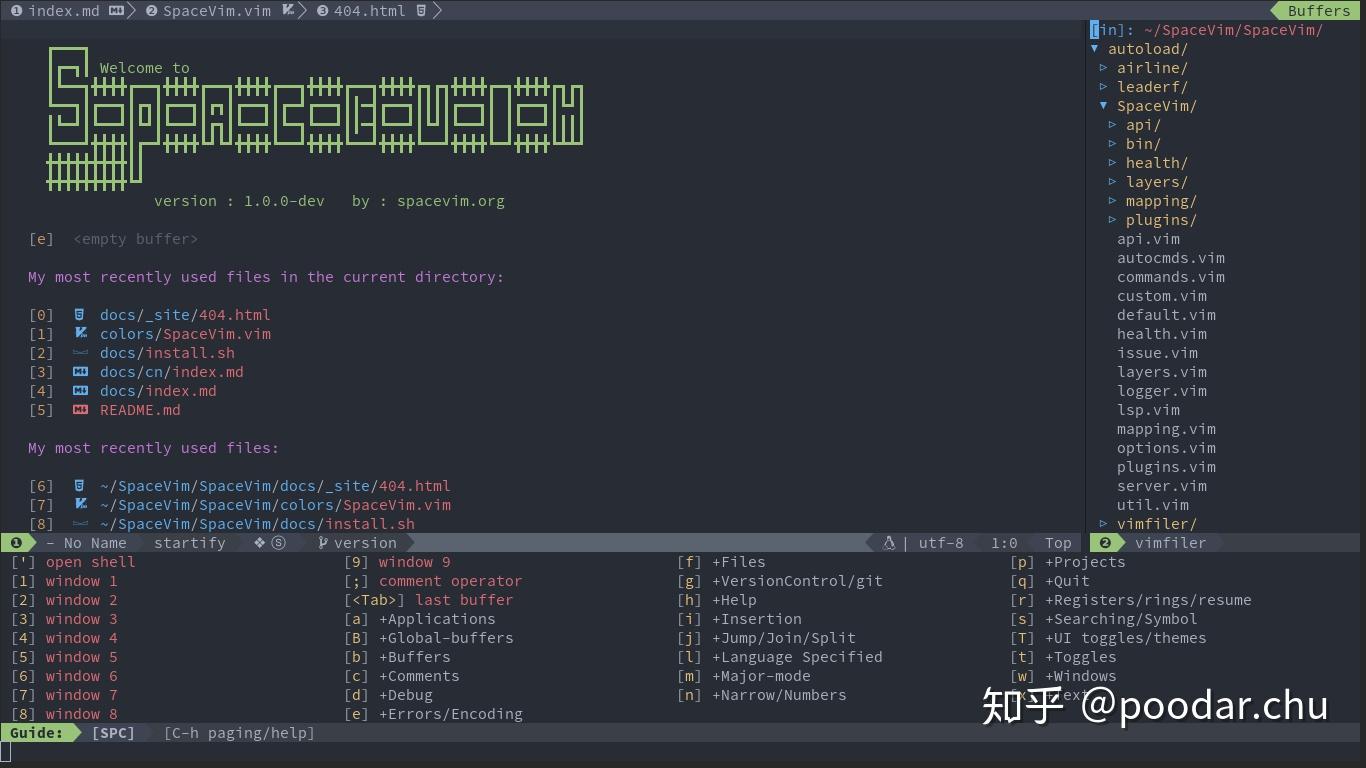Open the [e] empty buffer entry
The image size is (1366, 768).
pyautogui.click(x=136, y=238)
